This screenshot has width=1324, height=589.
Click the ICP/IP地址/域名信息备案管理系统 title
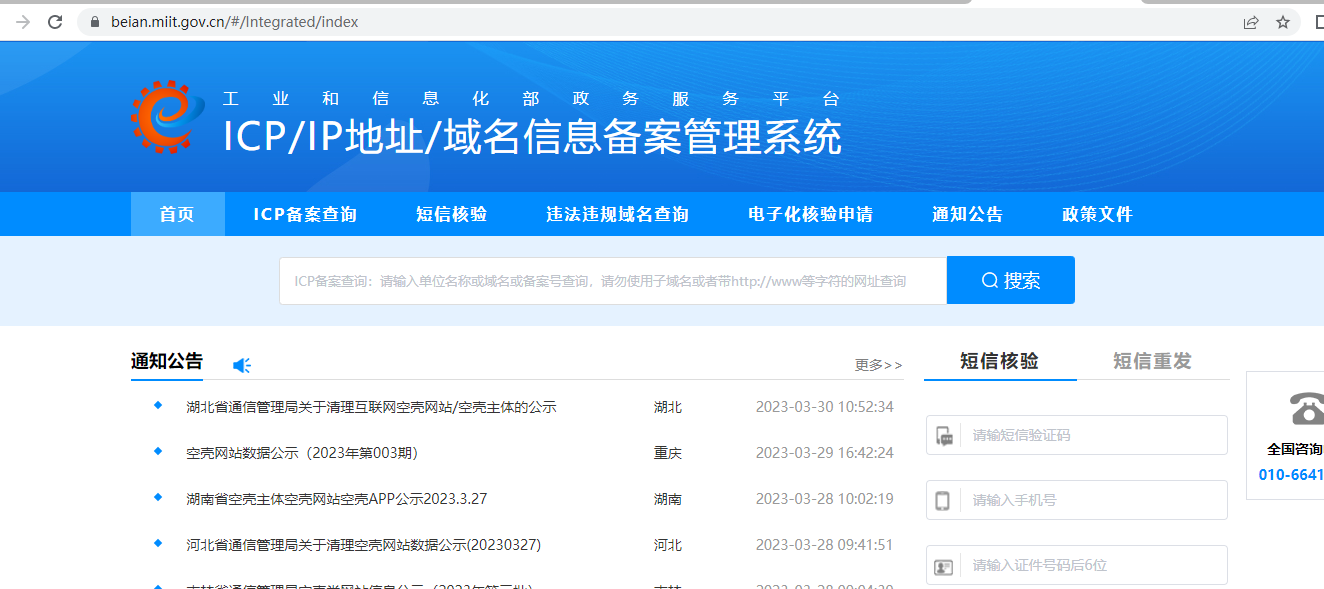[532, 137]
